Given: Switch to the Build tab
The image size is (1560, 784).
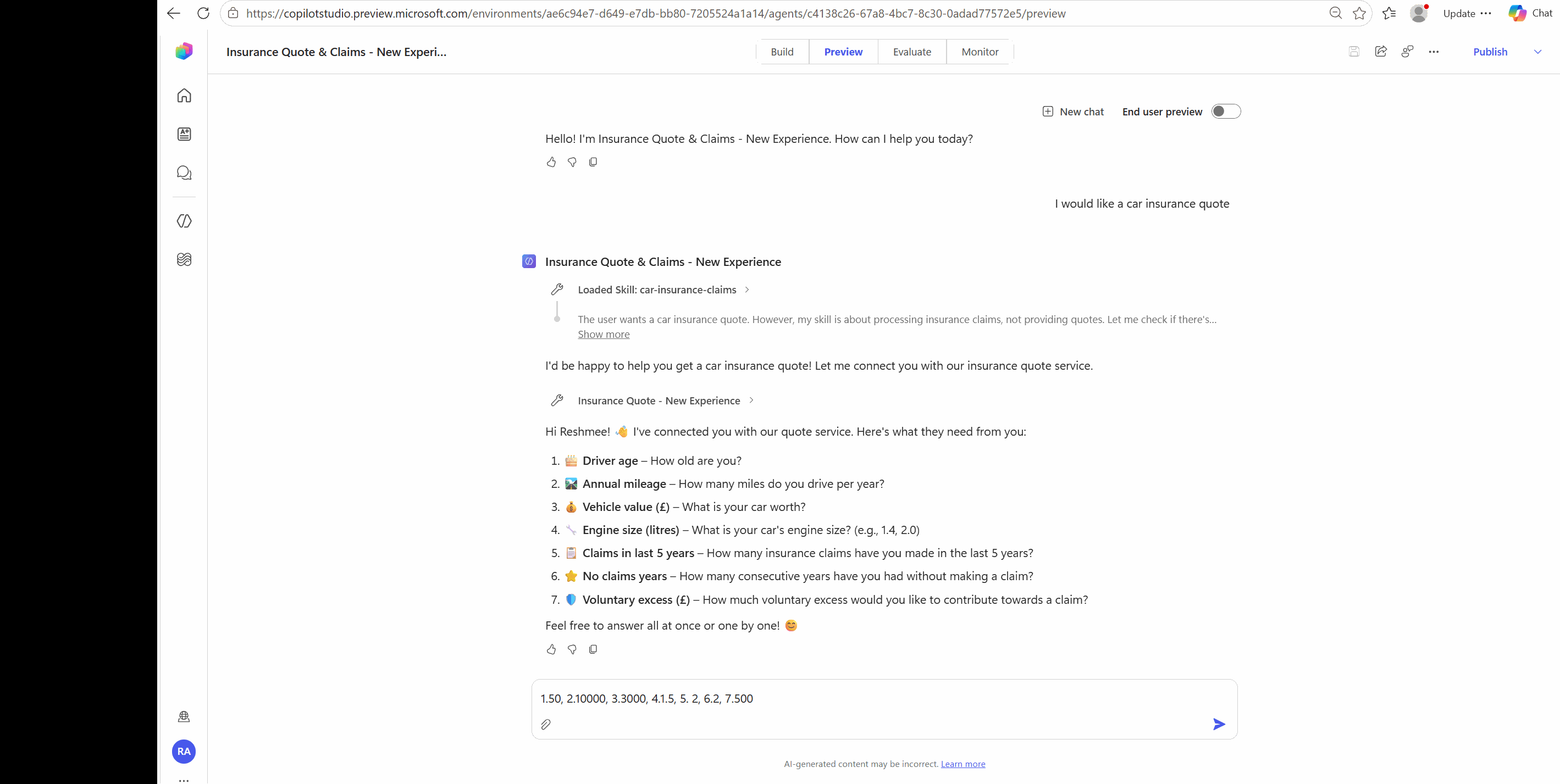Looking at the screenshot, I should 782,52.
